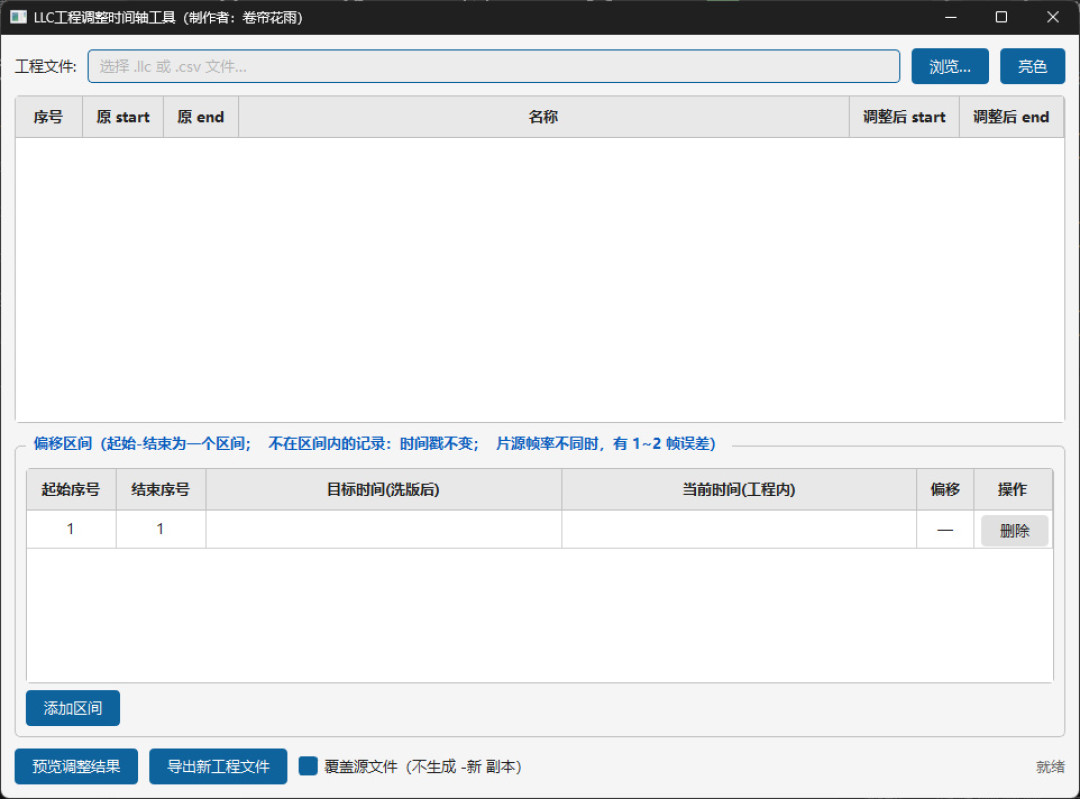Click the 结束序号 column header
Image resolution: width=1080 pixels, height=799 pixels.
(x=160, y=490)
